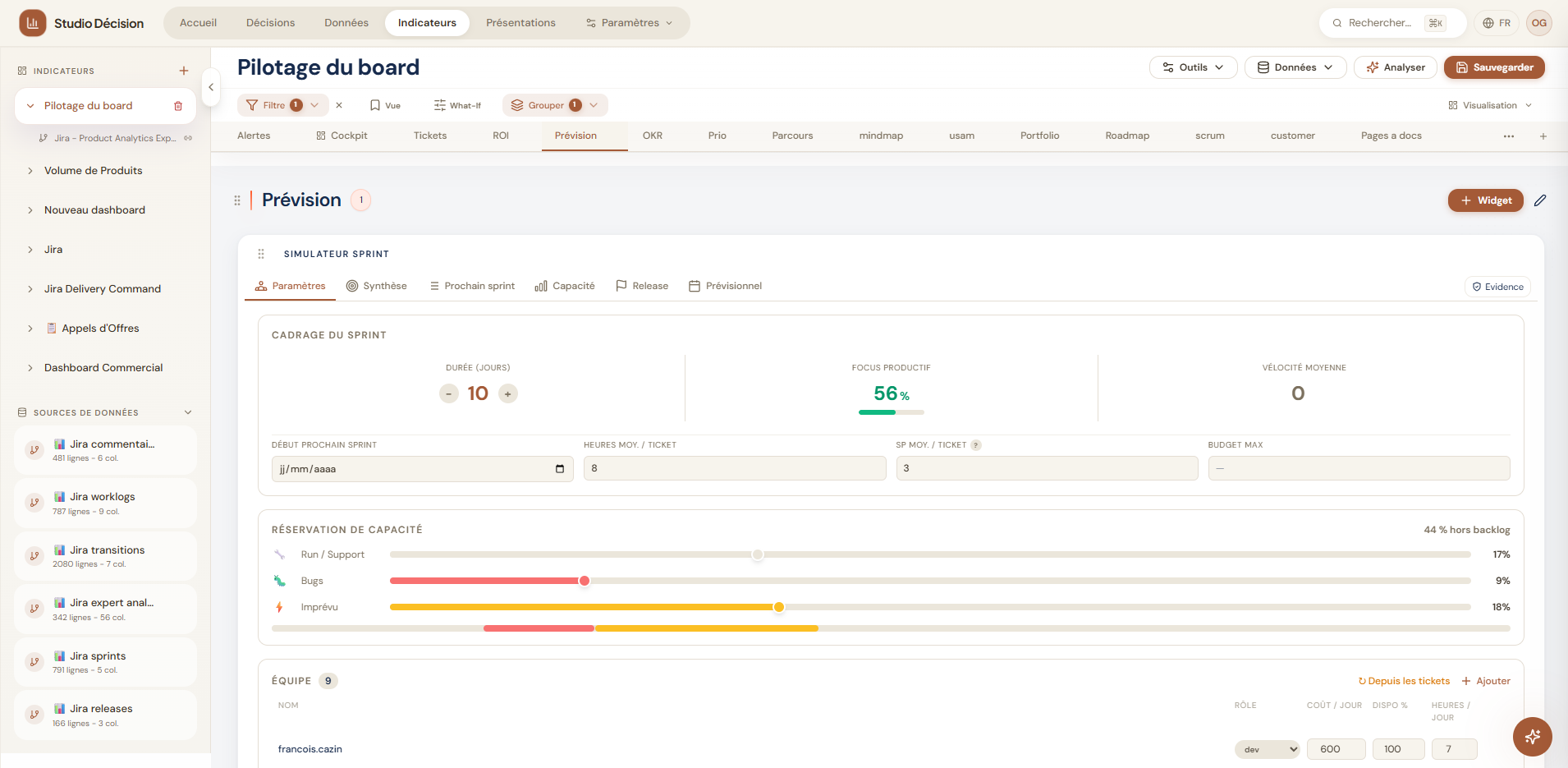Expand the Volume de Produits tree item
The width and height of the screenshot is (1568, 768).
point(30,171)
